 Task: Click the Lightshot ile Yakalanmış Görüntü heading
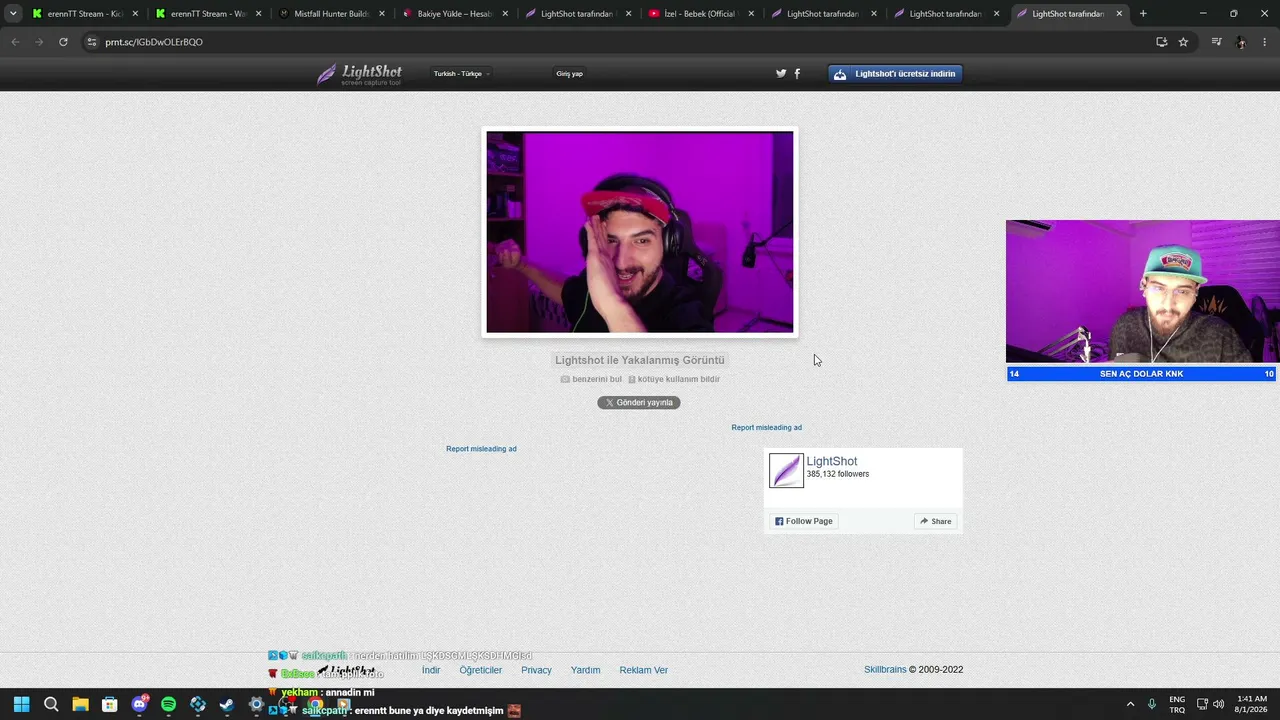(640, 360)
